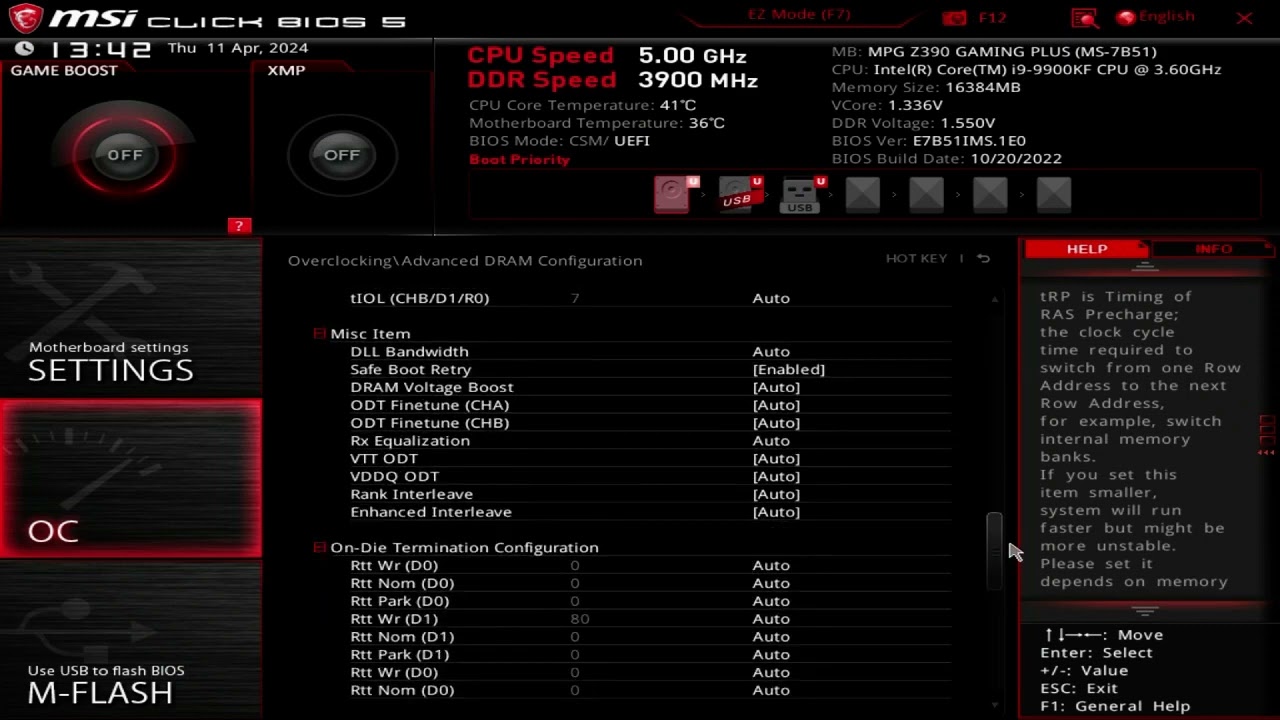
Task: Edit the Auto value for tIOL (CHB/D1/R0)
Action: tap(771, 298)
